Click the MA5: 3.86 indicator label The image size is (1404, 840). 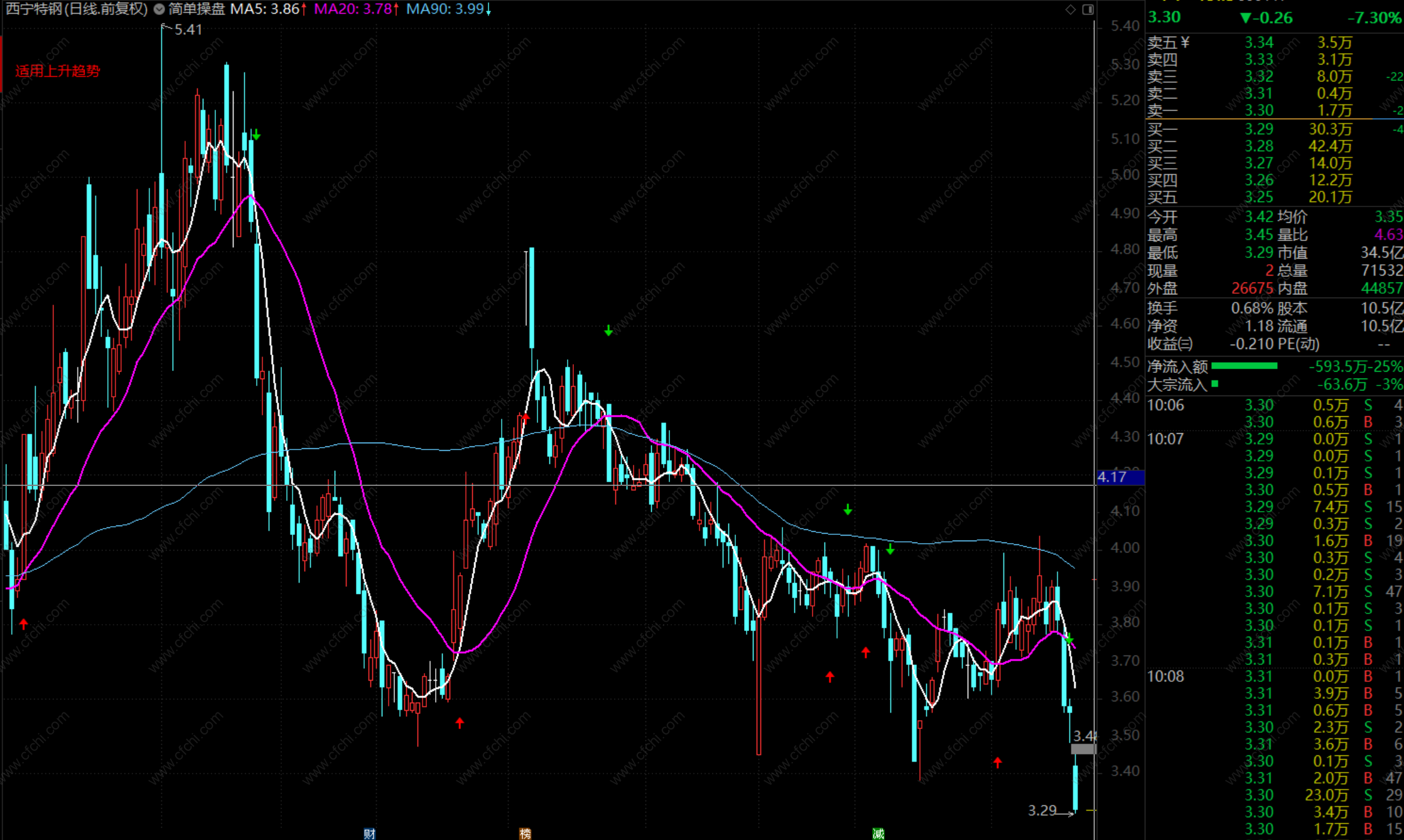click(264, 9)
